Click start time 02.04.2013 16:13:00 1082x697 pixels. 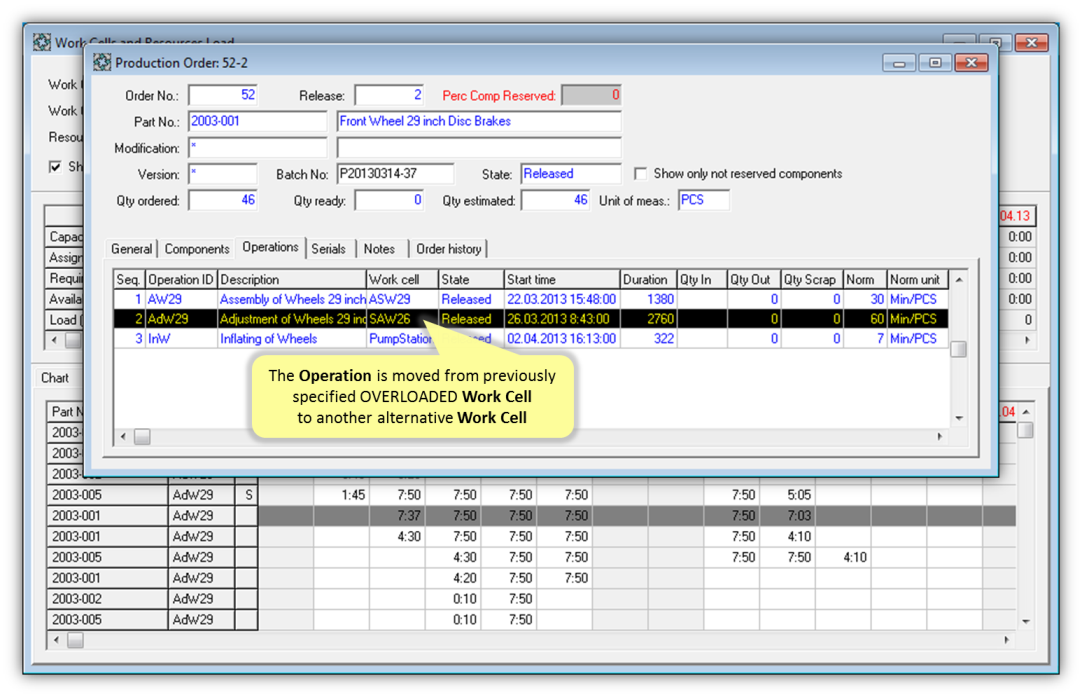click(x=562, y=339)
